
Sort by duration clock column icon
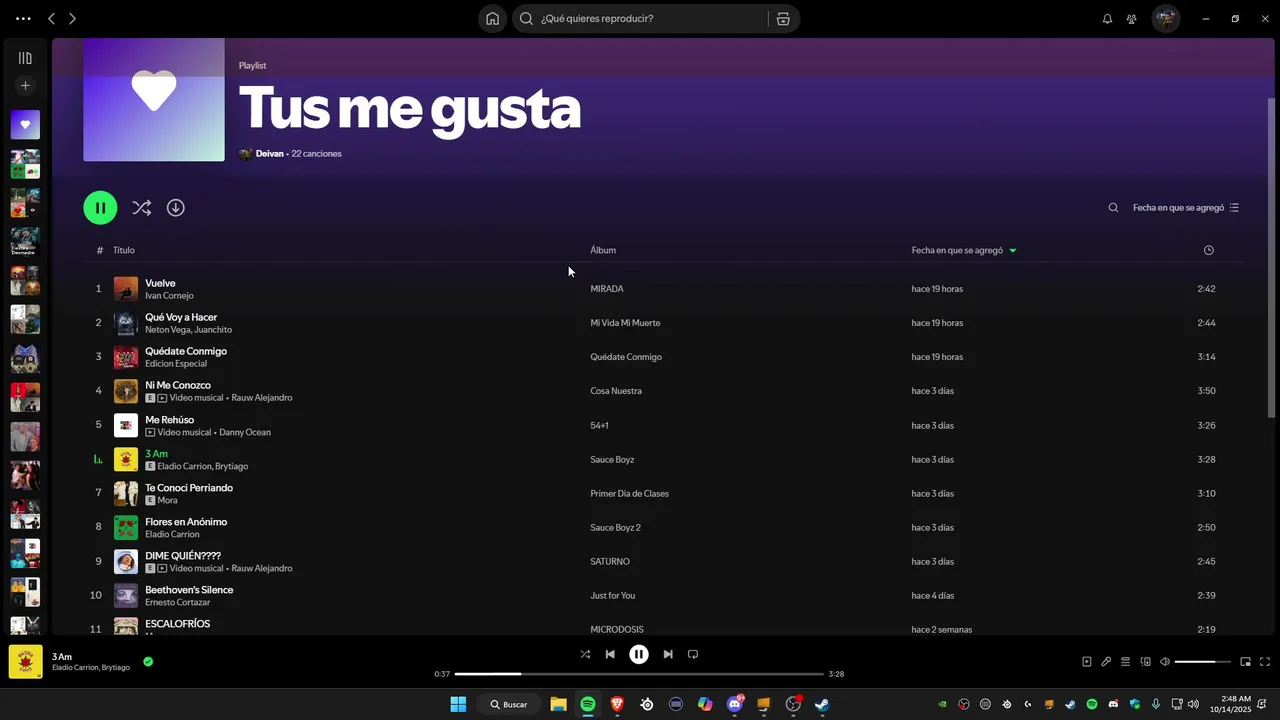[1208, 250]
